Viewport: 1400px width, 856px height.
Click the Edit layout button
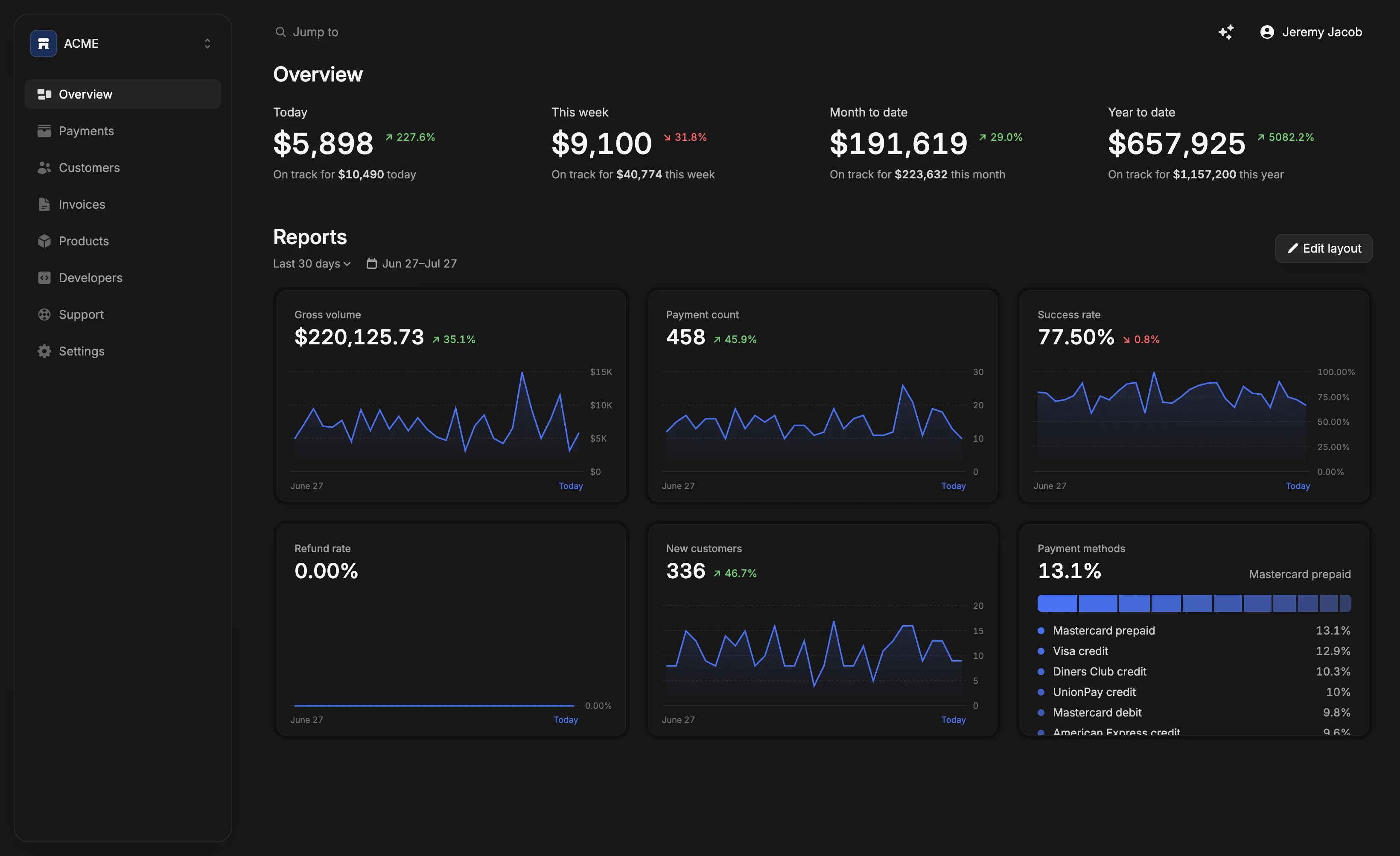[1323, 248]
